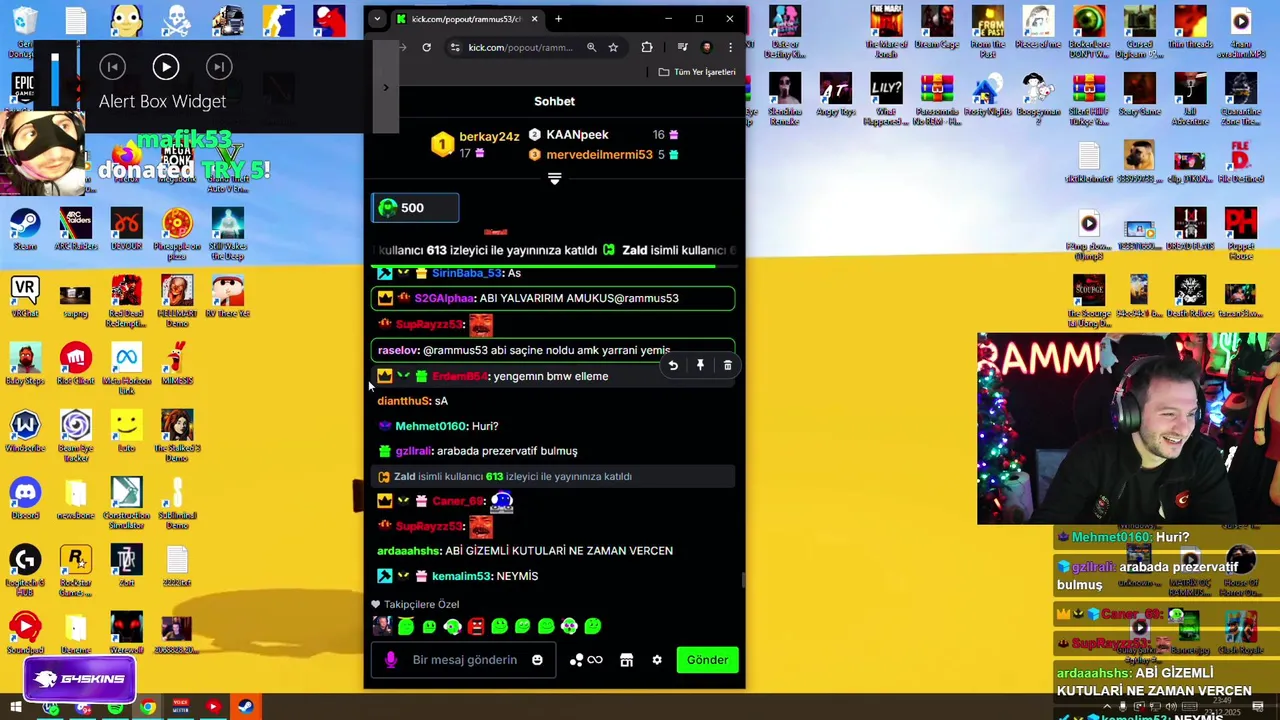
Task: Open site information icon in address bar
Action: click(455, 47)
